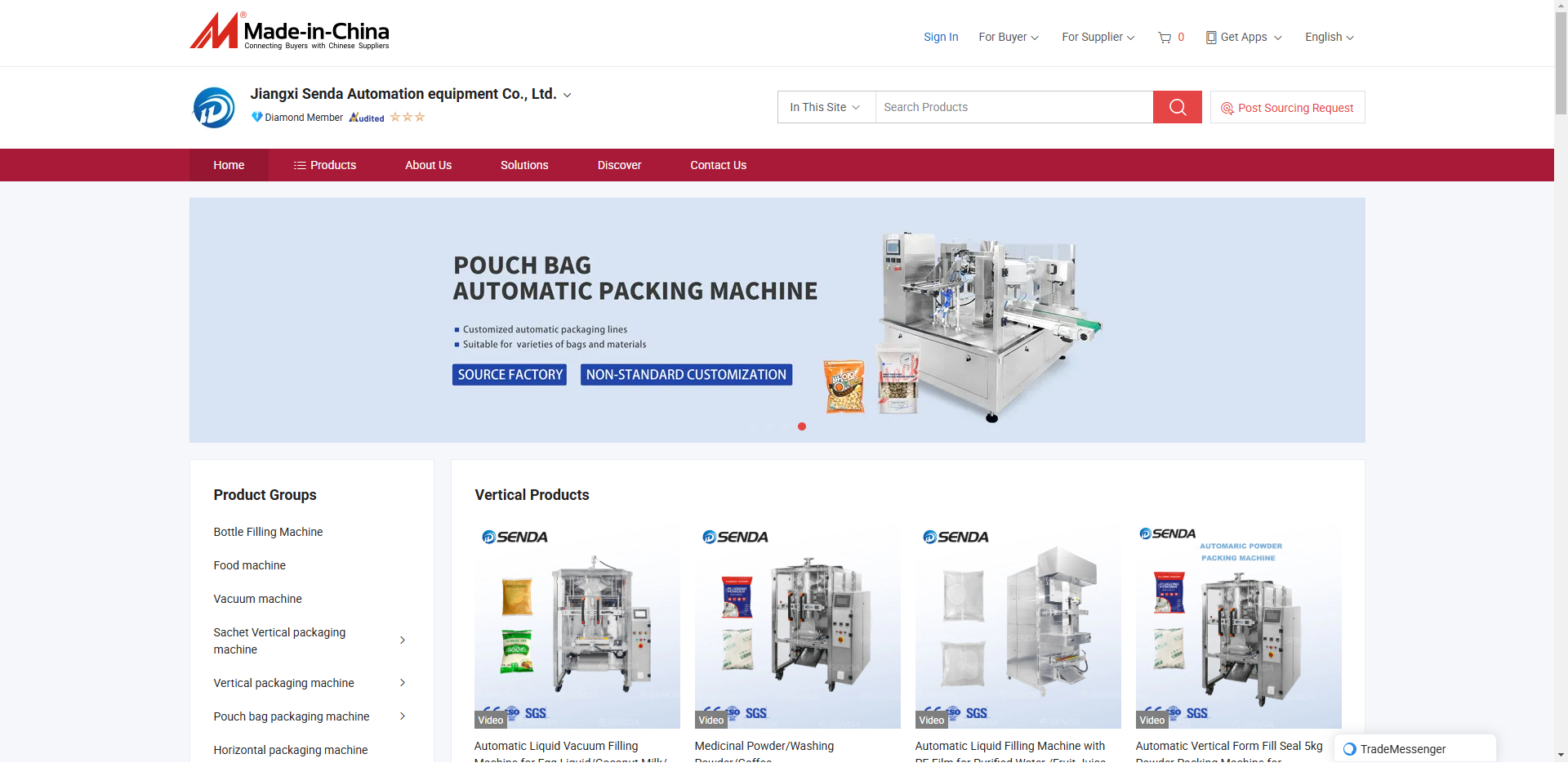Open Medicinal Powder/Washing product title link
The height and width of the screenshot is (763, 1568).
click(x=764, y=752)
